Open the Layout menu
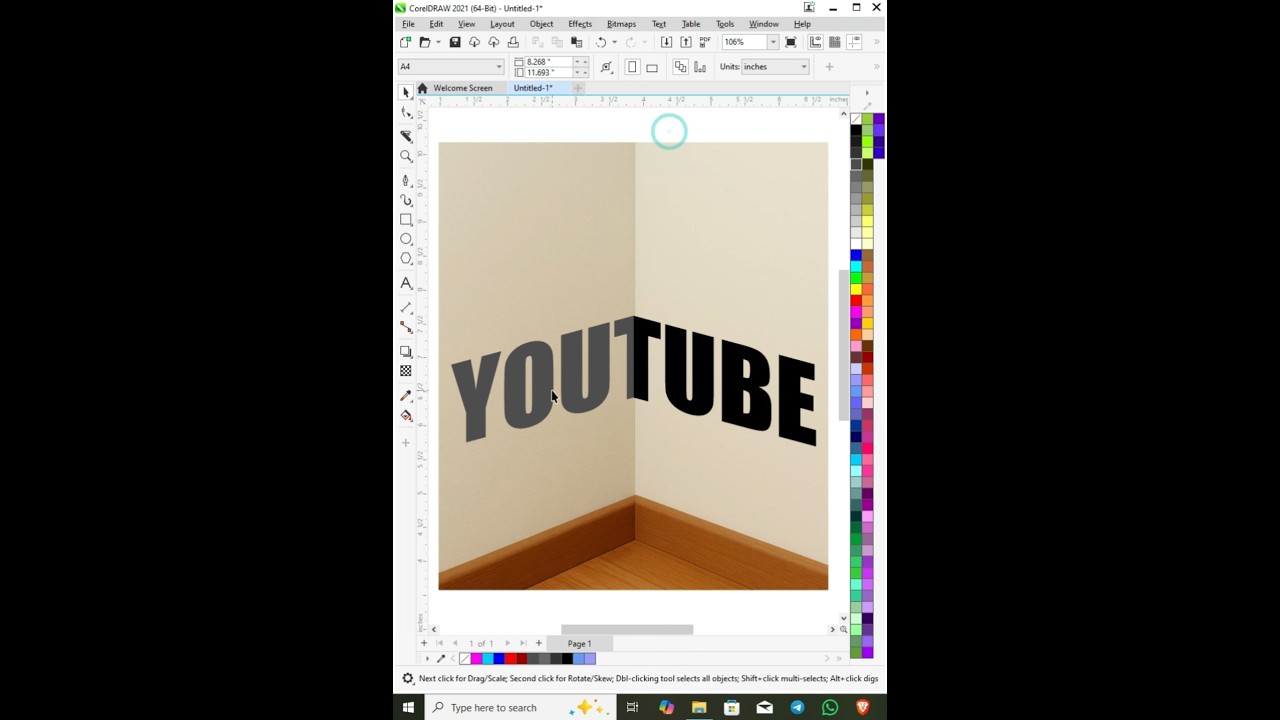The image size is (1280, 720). [x=502, y=24]
